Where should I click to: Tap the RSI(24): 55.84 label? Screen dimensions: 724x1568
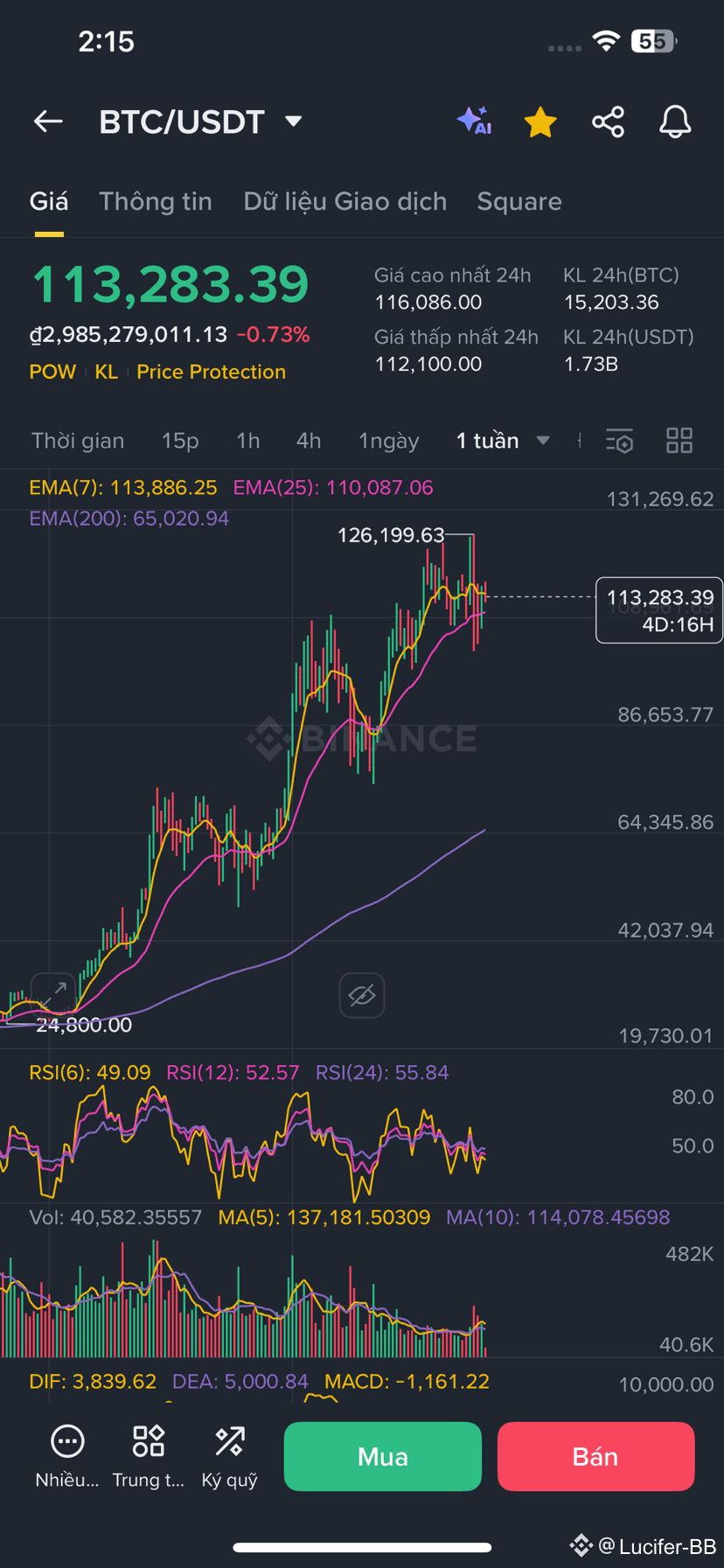[382, 1072]
